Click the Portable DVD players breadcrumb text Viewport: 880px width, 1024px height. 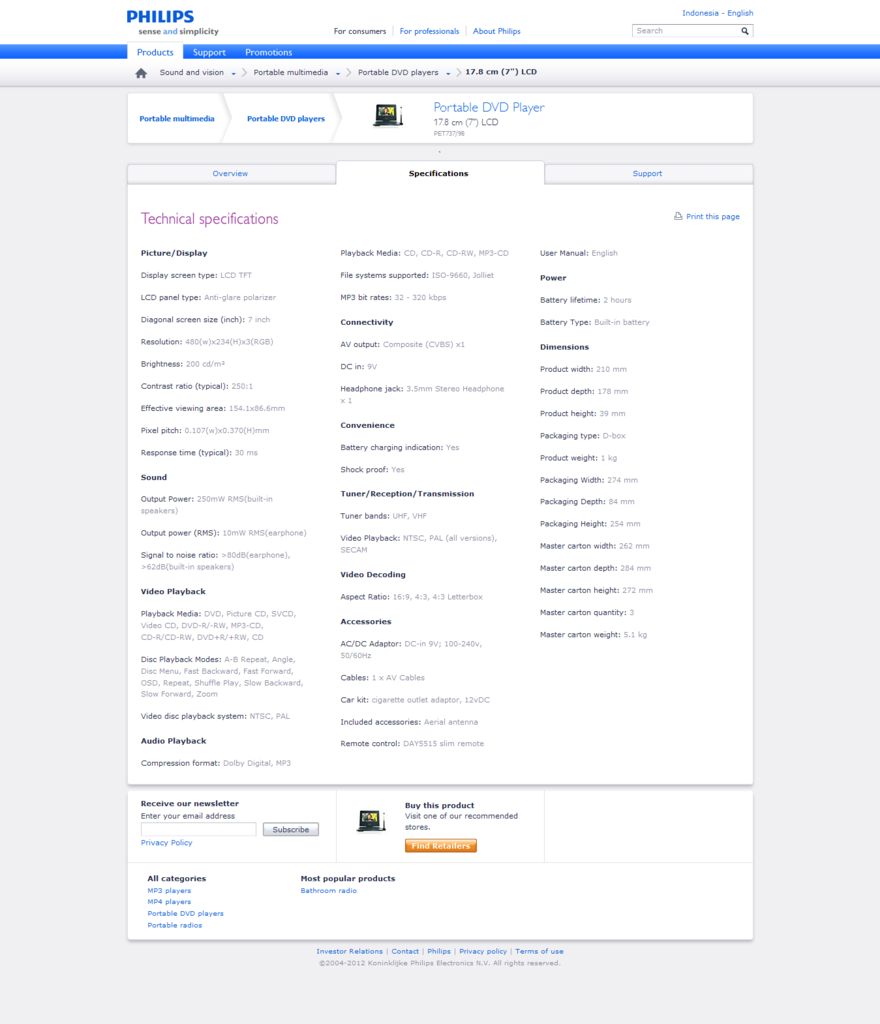click(398, 72)
